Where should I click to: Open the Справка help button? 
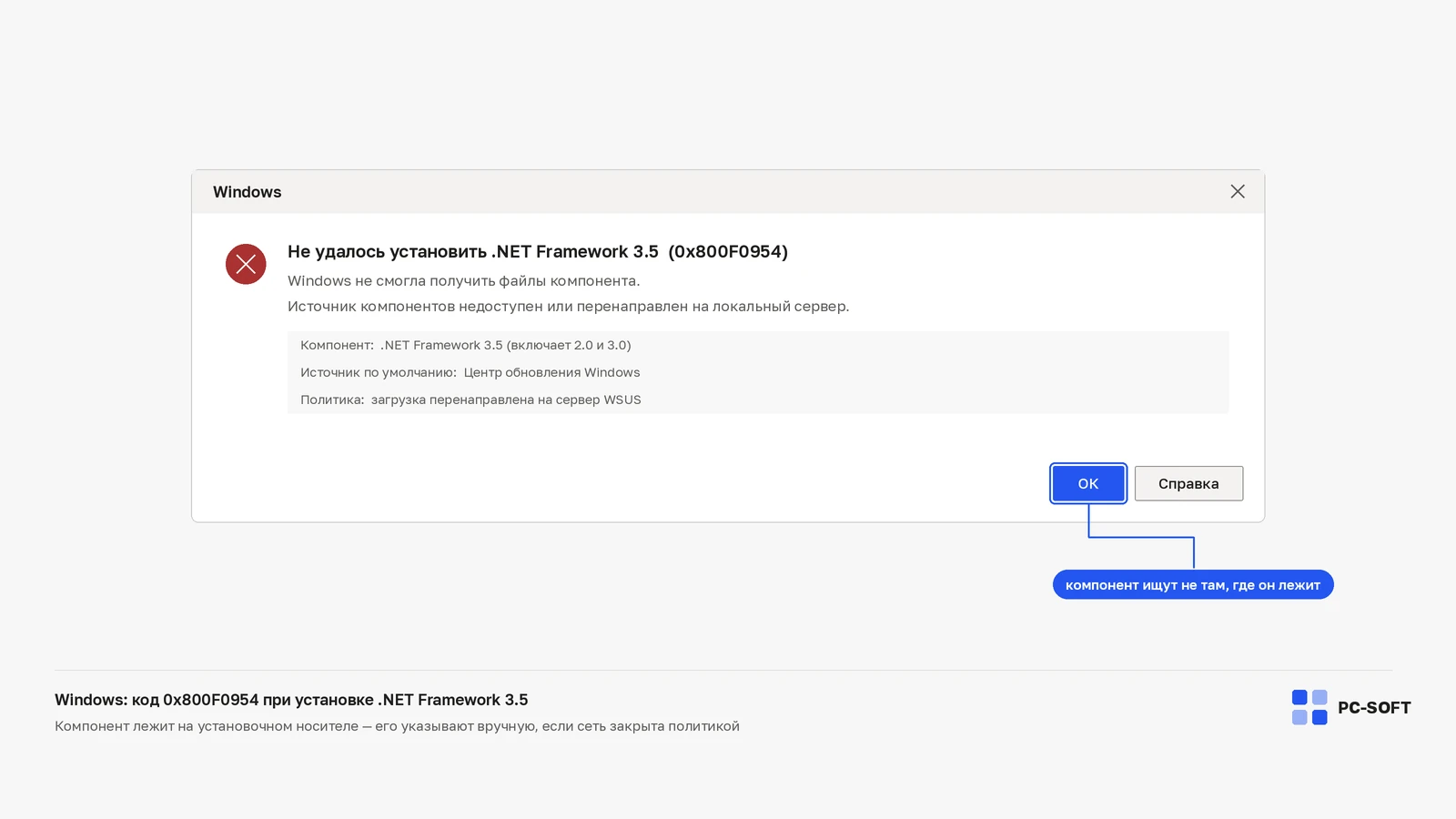coord(1188,483)
